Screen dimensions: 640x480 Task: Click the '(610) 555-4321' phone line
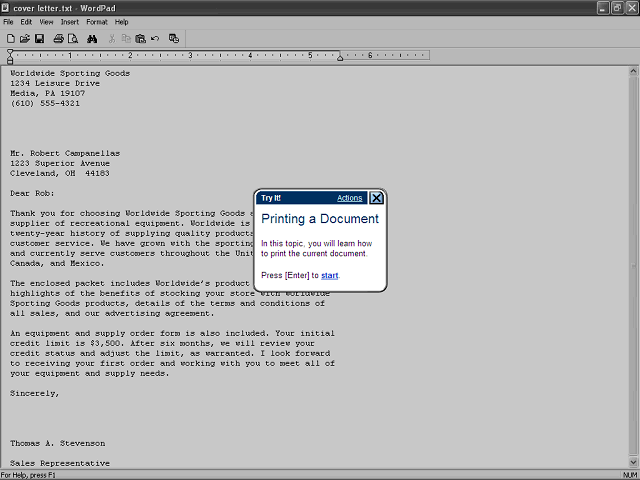(45, 103)
